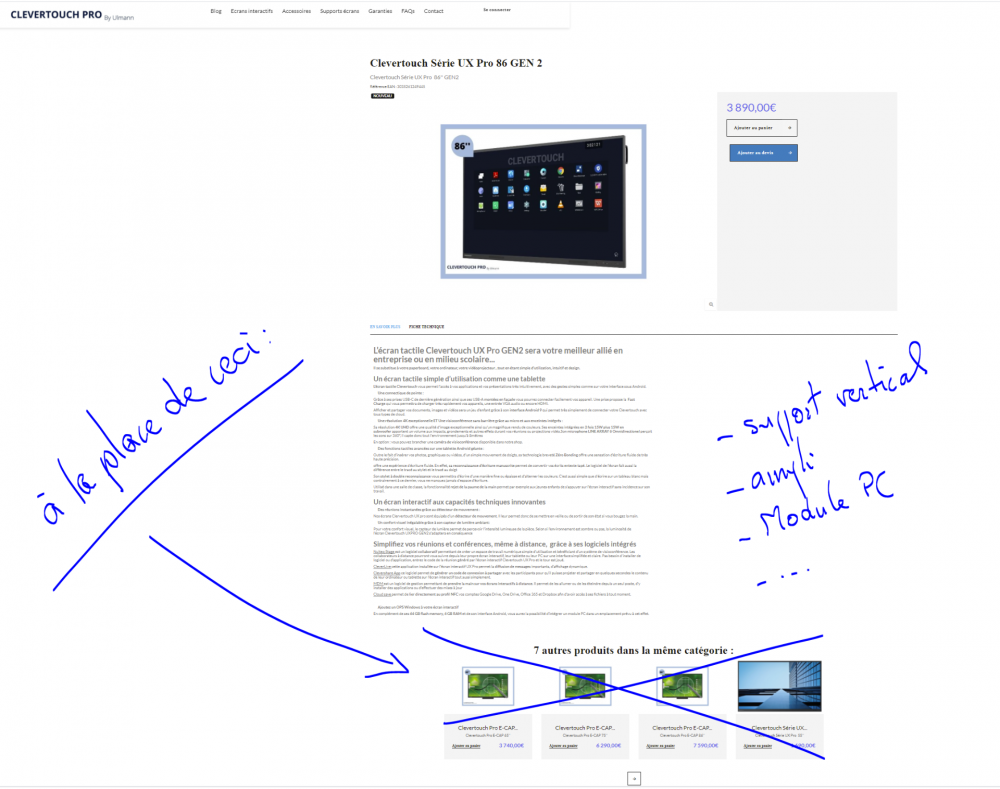Switch to the FICHE TECHNIQUE tab
Screen dimensions: 1000x789
[x=427, y=327]
